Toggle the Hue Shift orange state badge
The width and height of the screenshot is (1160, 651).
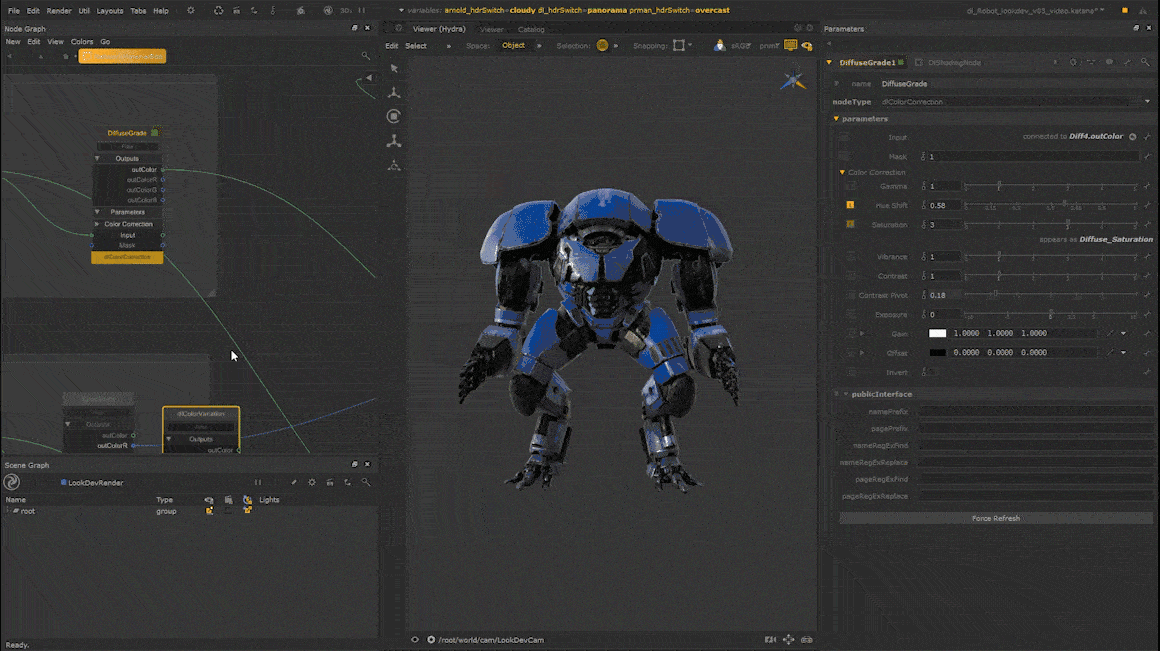tap(850, 205)
